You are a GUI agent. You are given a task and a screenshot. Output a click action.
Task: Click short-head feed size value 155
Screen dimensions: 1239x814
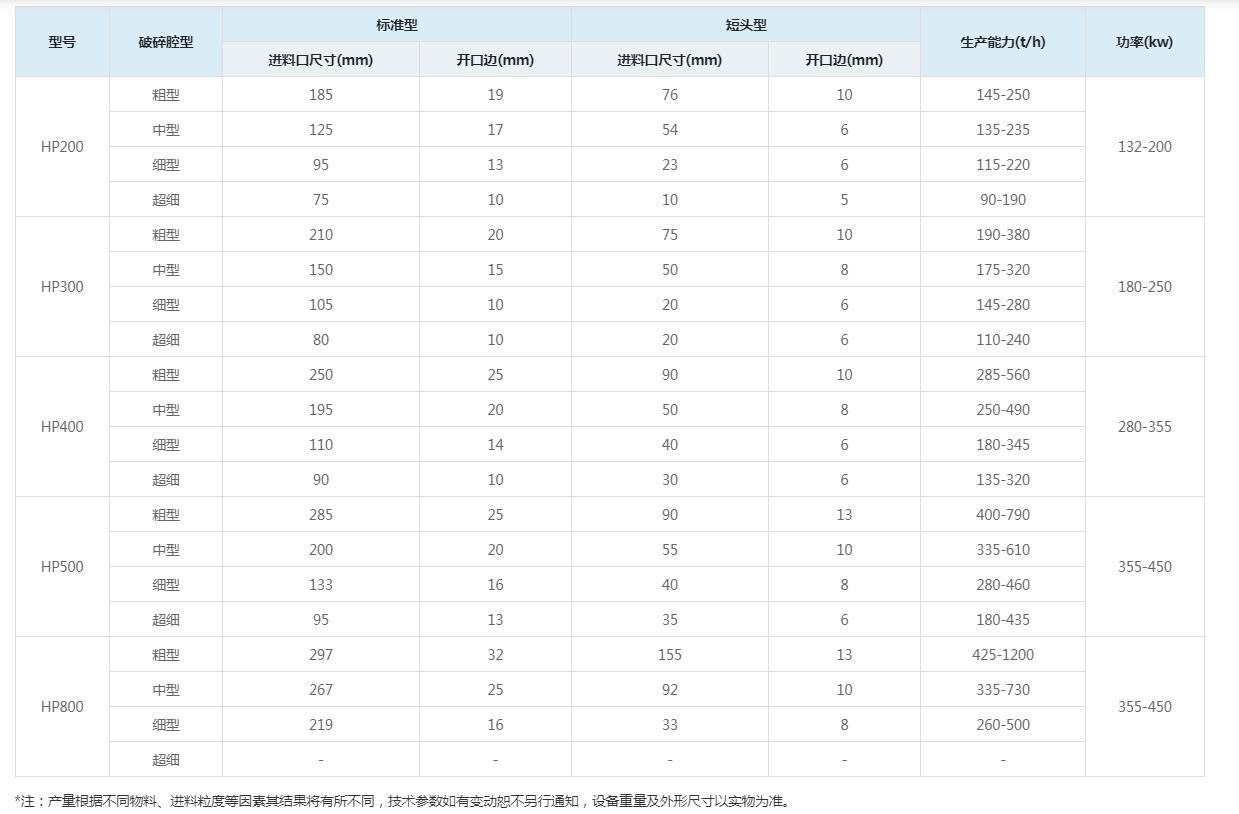[670, 655]
